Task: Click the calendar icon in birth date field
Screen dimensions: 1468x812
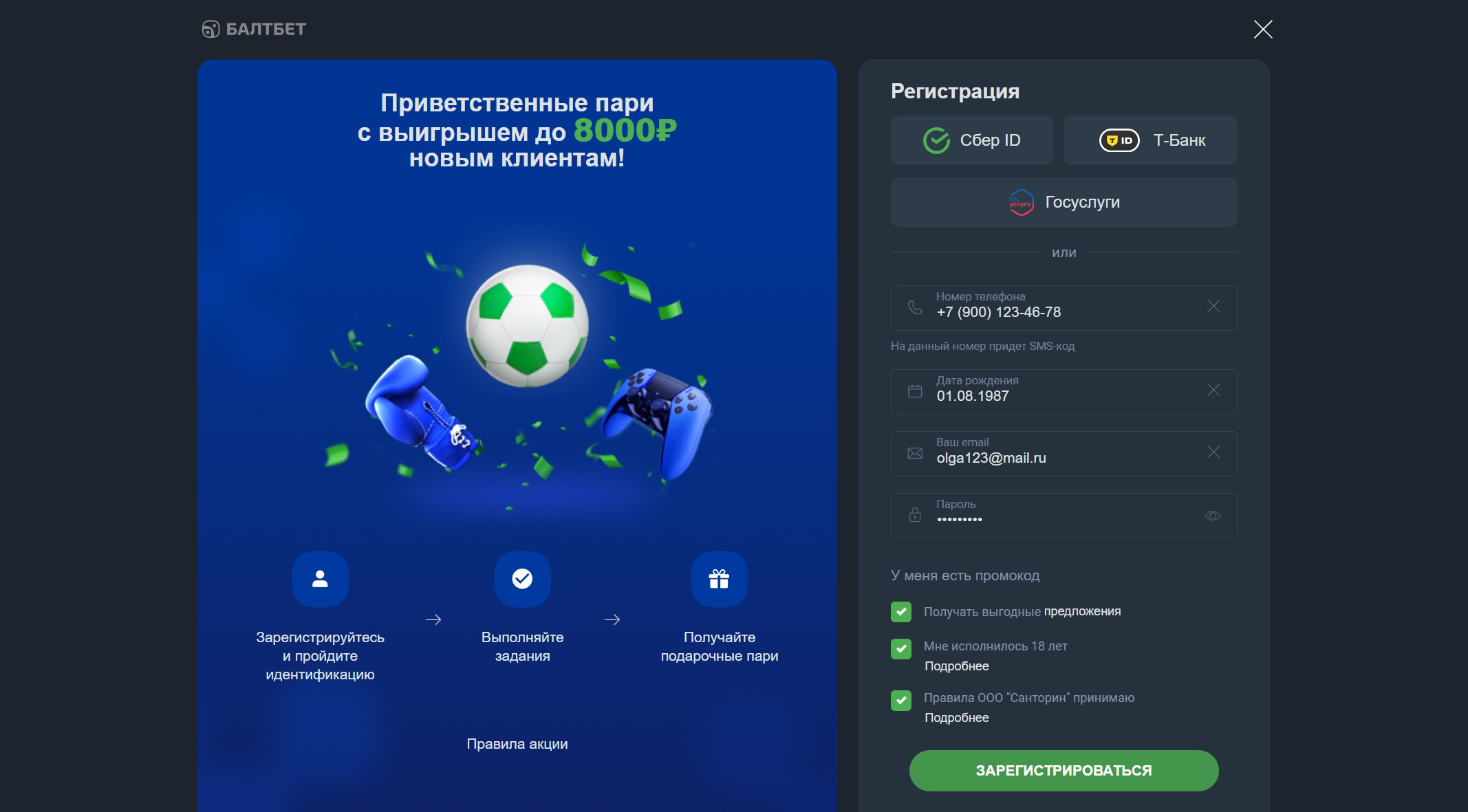Action: [x=915, y=391]
